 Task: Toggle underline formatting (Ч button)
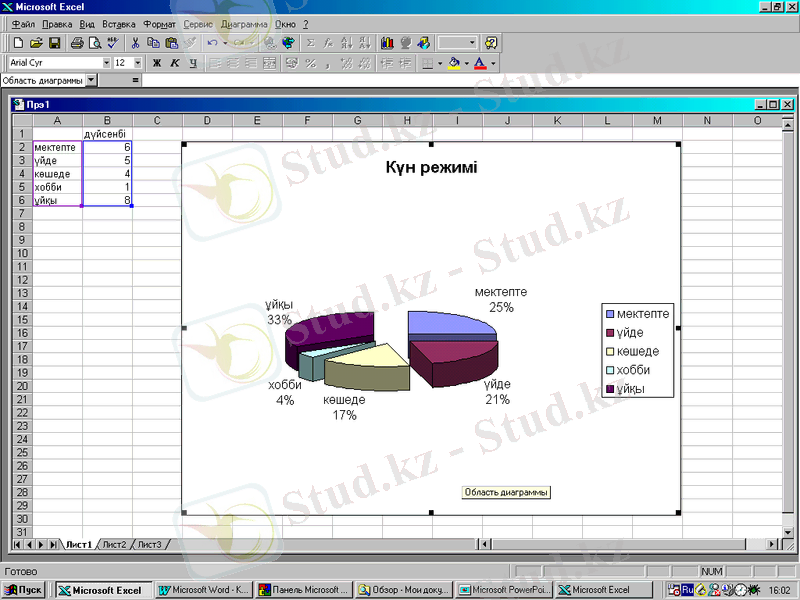pos(192,63)
